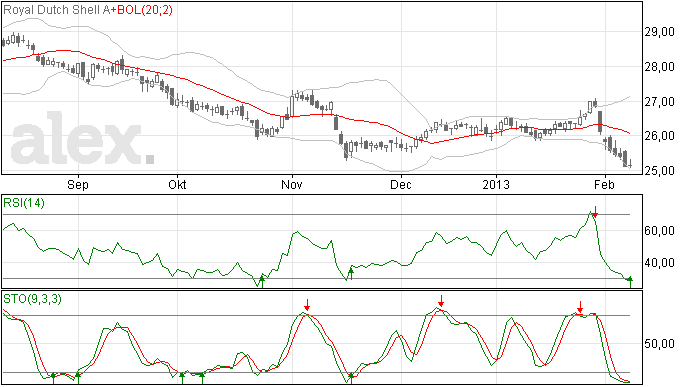
Task: Click the STO red sell arrow in early November
Action: tap(307, 305)
